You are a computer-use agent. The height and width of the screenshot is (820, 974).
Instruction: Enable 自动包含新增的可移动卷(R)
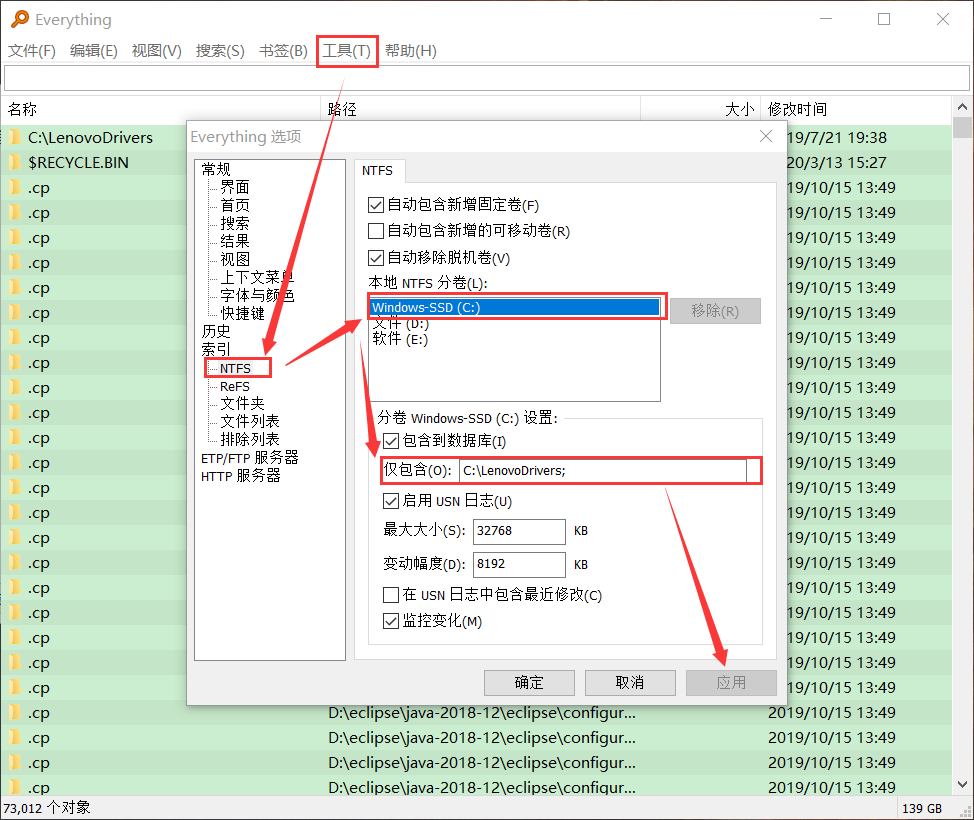376,228
